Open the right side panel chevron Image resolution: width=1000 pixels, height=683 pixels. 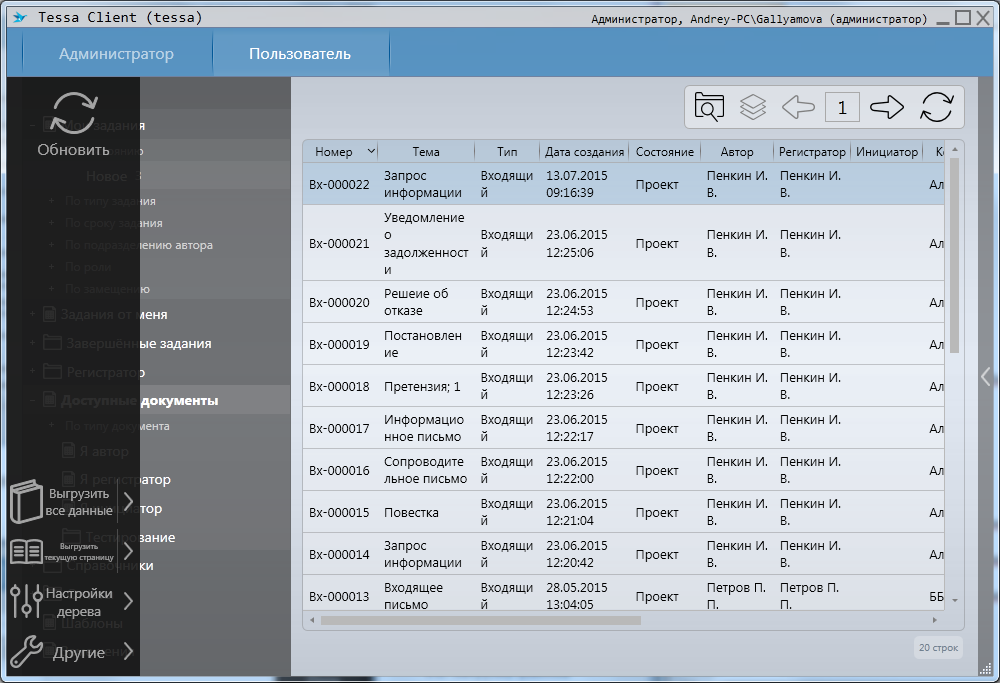coord(986,376)
